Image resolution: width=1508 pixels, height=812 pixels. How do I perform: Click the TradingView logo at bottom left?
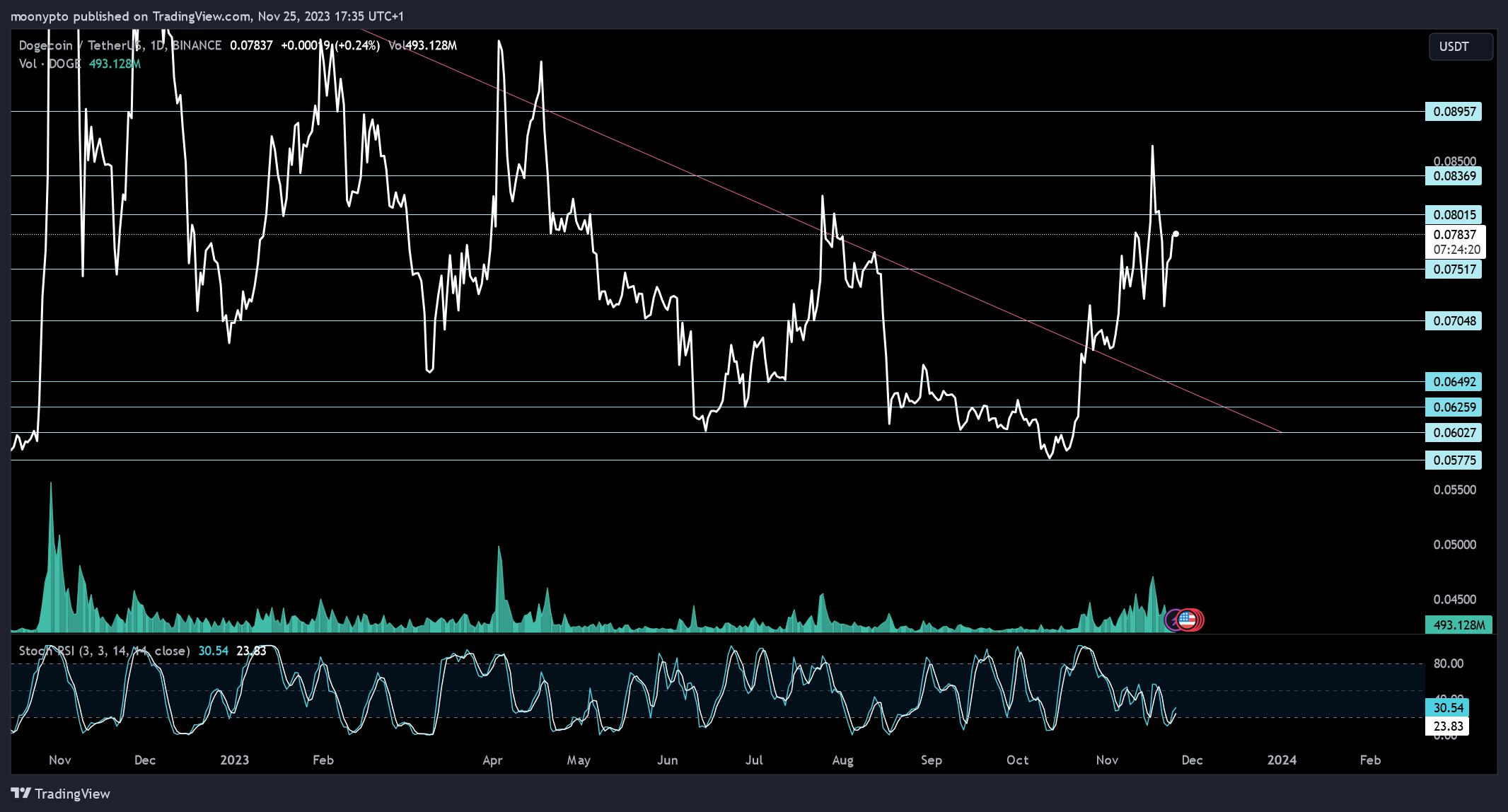tap(61, 794)
